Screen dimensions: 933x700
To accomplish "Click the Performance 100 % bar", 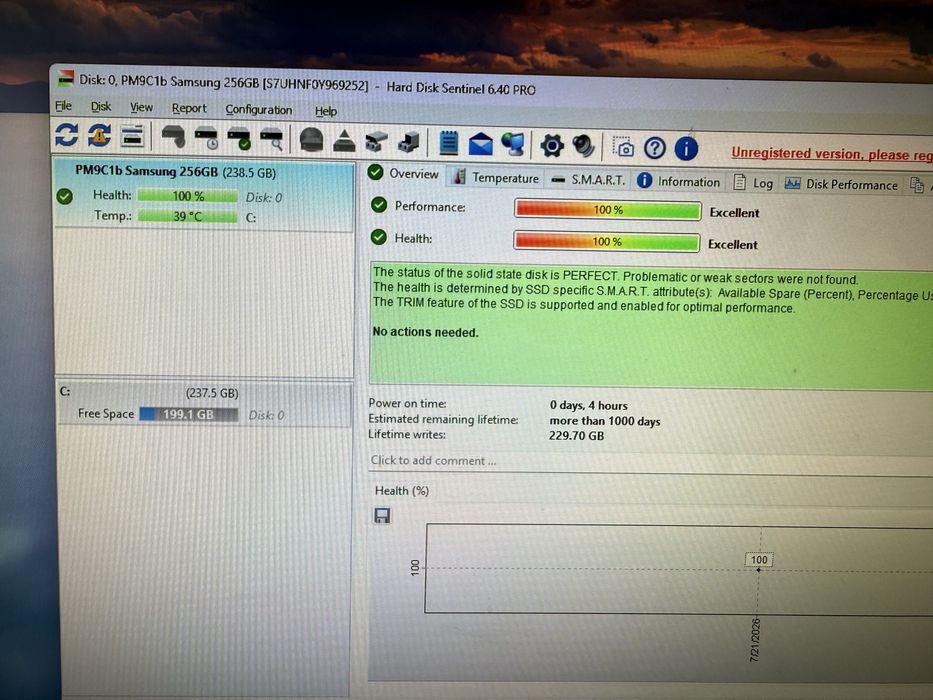I will [608, 210].
